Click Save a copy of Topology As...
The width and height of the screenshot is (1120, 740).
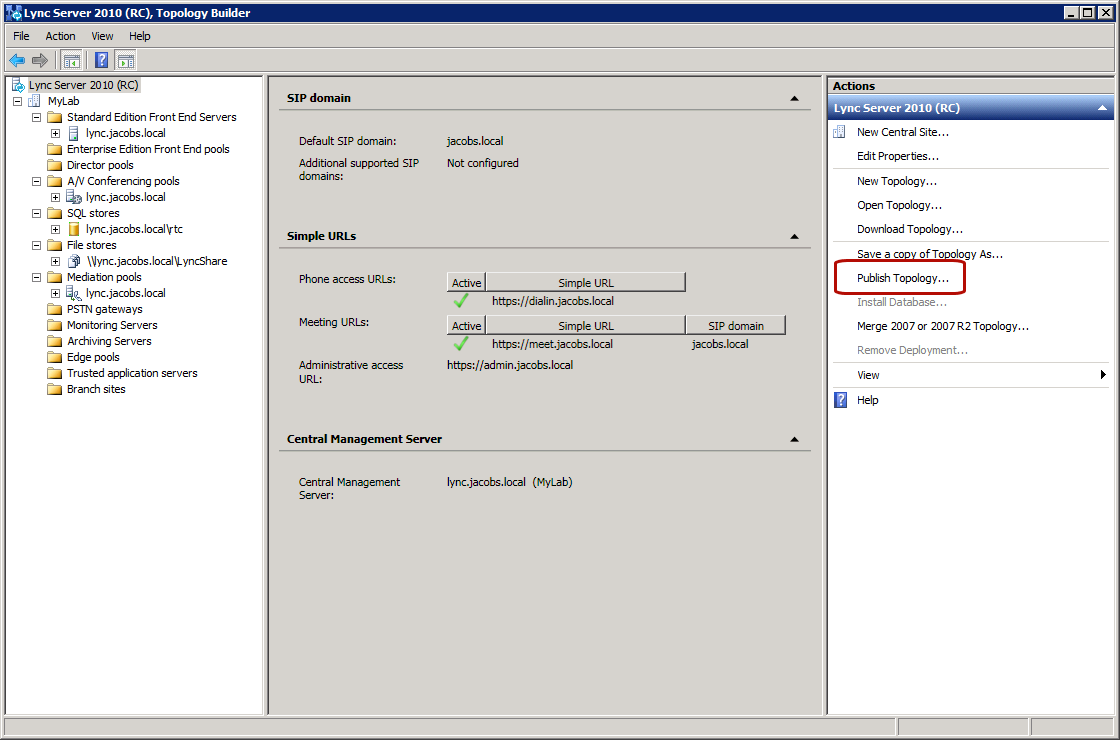(930, 254)
